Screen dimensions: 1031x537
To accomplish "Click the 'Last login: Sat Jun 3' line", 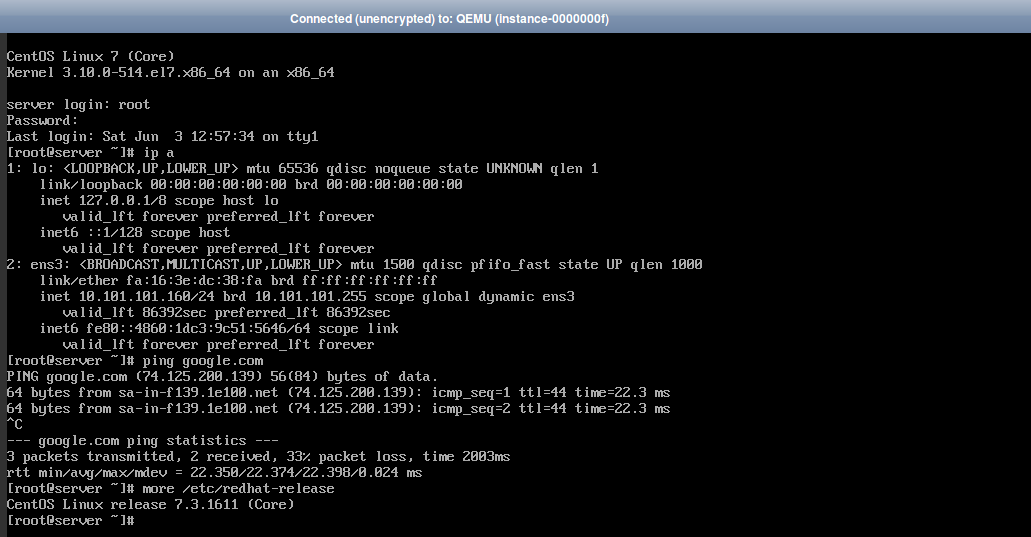I will click(162, 137).
